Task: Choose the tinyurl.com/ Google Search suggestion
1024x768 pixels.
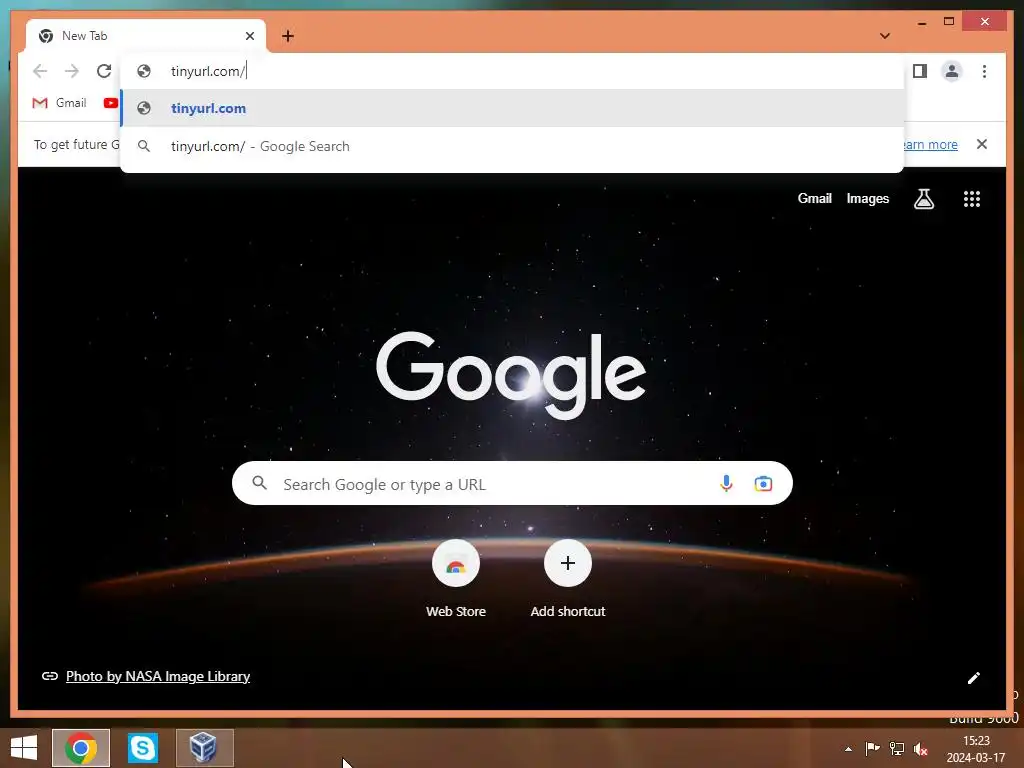Action: (513, 146)
